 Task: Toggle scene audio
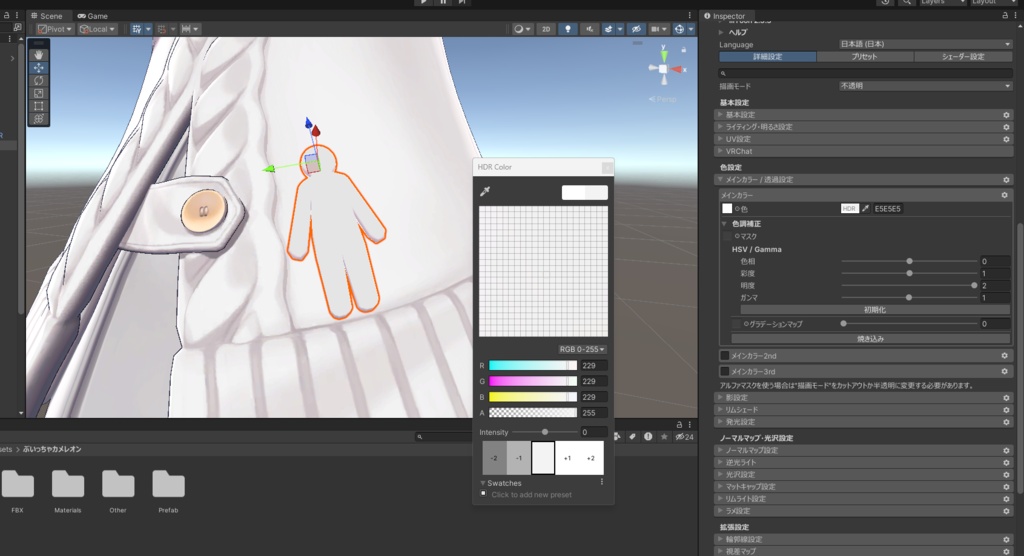tap(589, 29)
